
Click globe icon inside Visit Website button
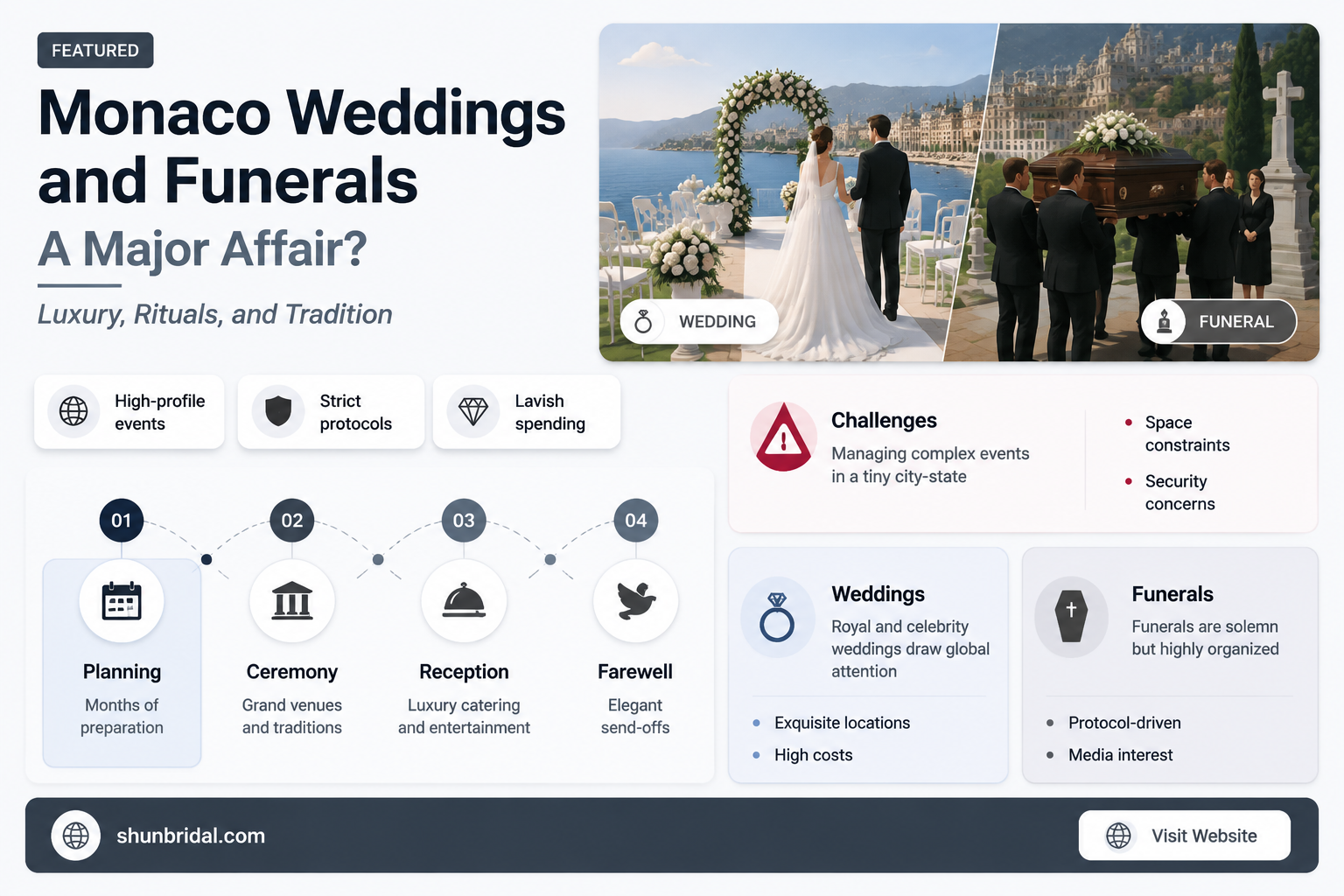(1118, 836)
